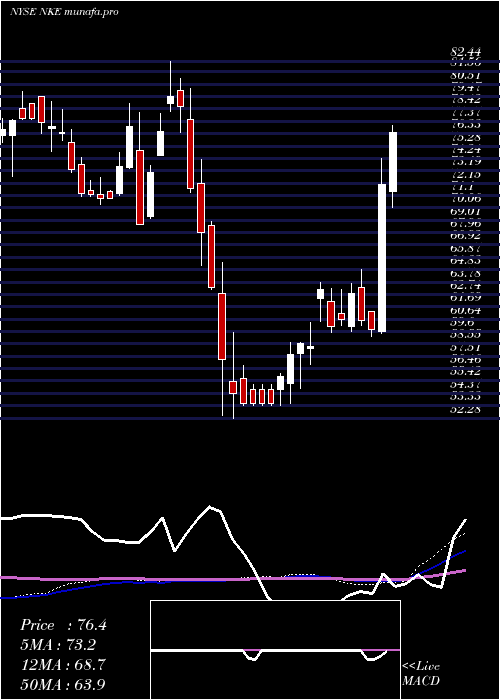Click the 54.37 price axis label
This screenshot has width=500, height=700.
pos(465,383)
